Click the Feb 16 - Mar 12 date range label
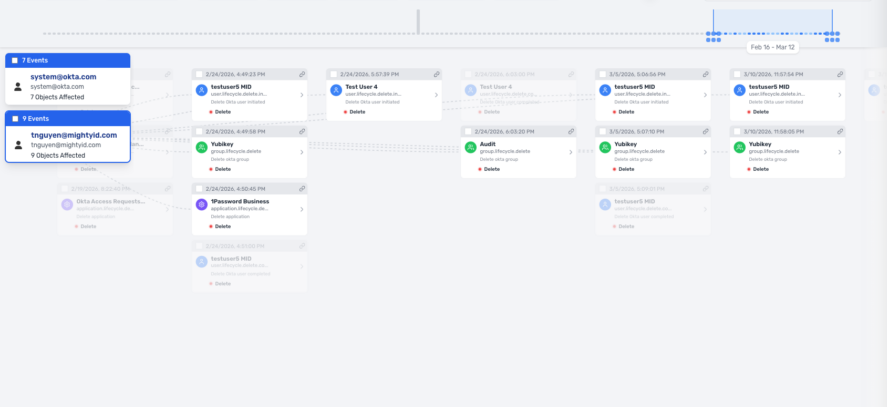The height and width of the screenshot is (407, 887). pyautogui.click(x=772, y=47)
